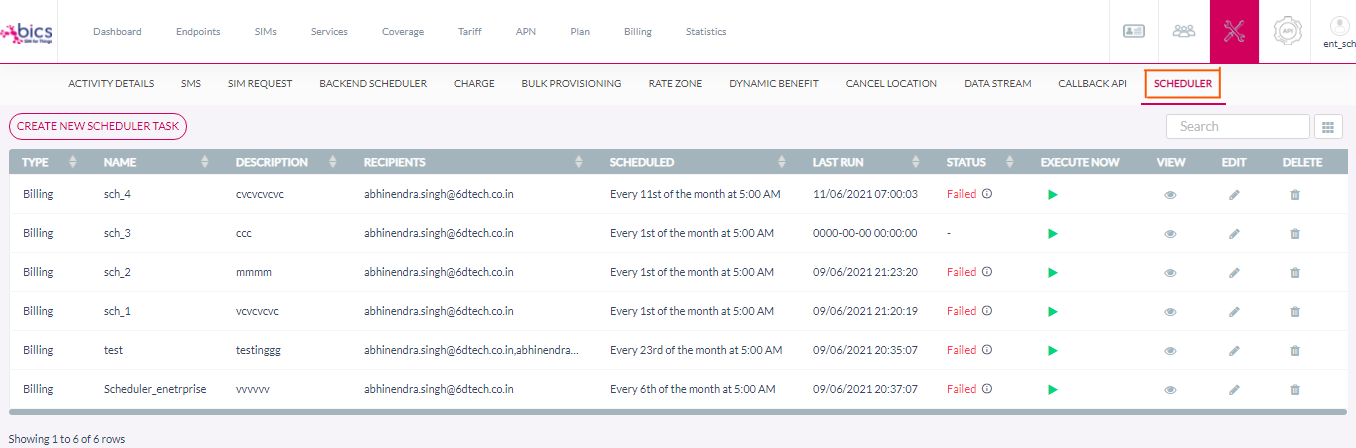Open the column grid selector dropdown
Viewport: 1356px width, 448px height.
pyautogui.click(x=1328, y=127)
